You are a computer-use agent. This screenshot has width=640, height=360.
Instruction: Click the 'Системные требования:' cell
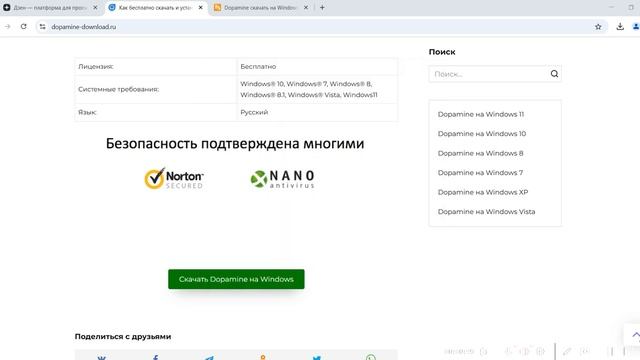156,89
